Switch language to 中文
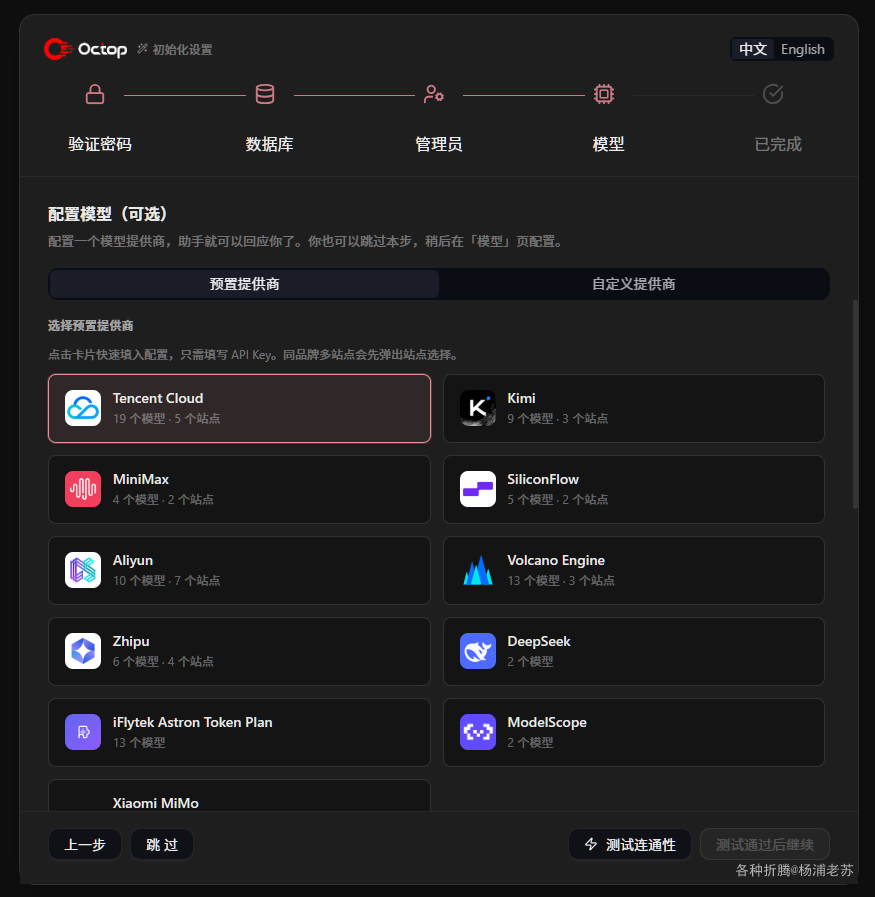875x897 pixels. (x=753, y=49)
